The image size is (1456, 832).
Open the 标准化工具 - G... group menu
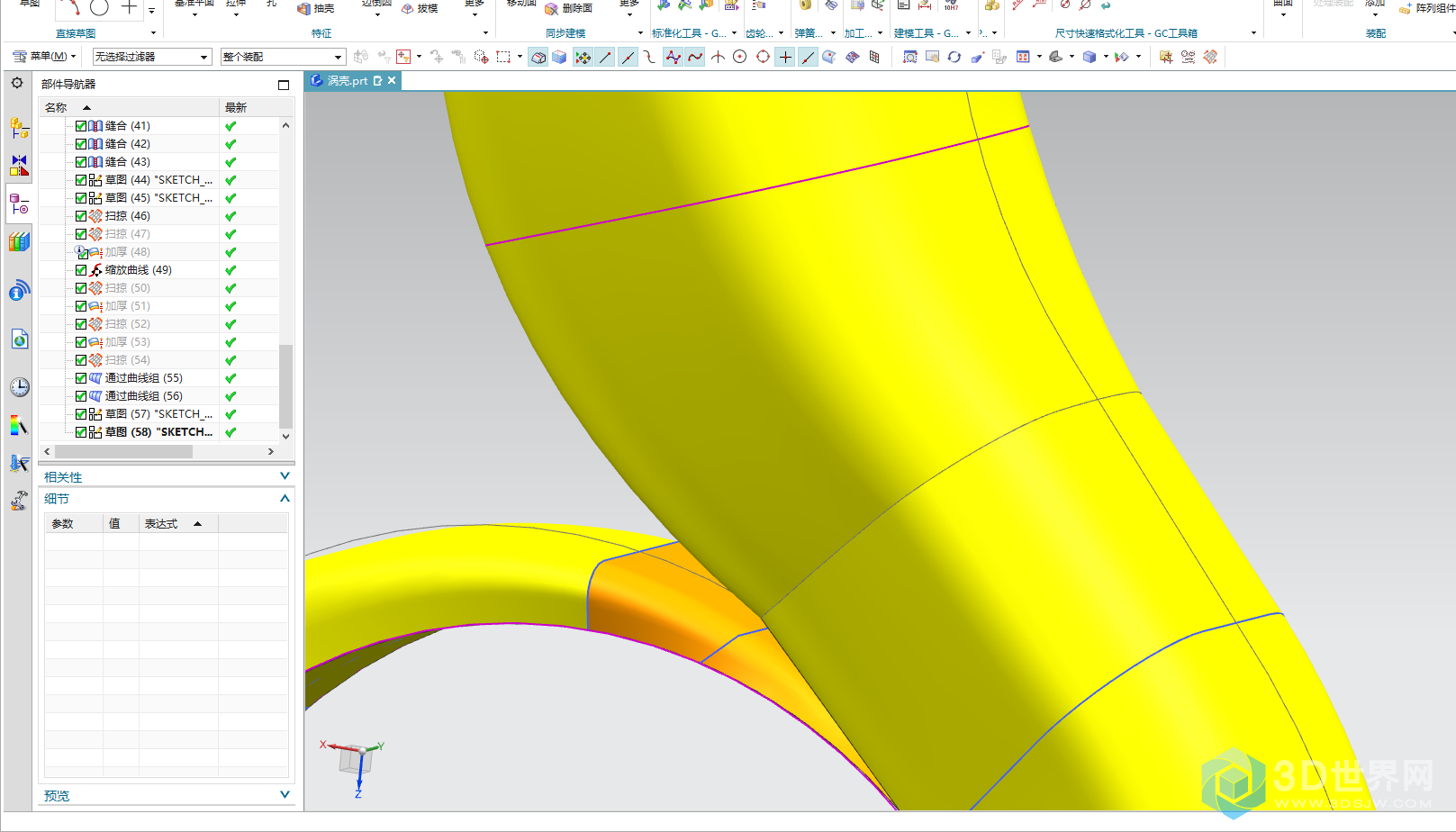[694, 33]
